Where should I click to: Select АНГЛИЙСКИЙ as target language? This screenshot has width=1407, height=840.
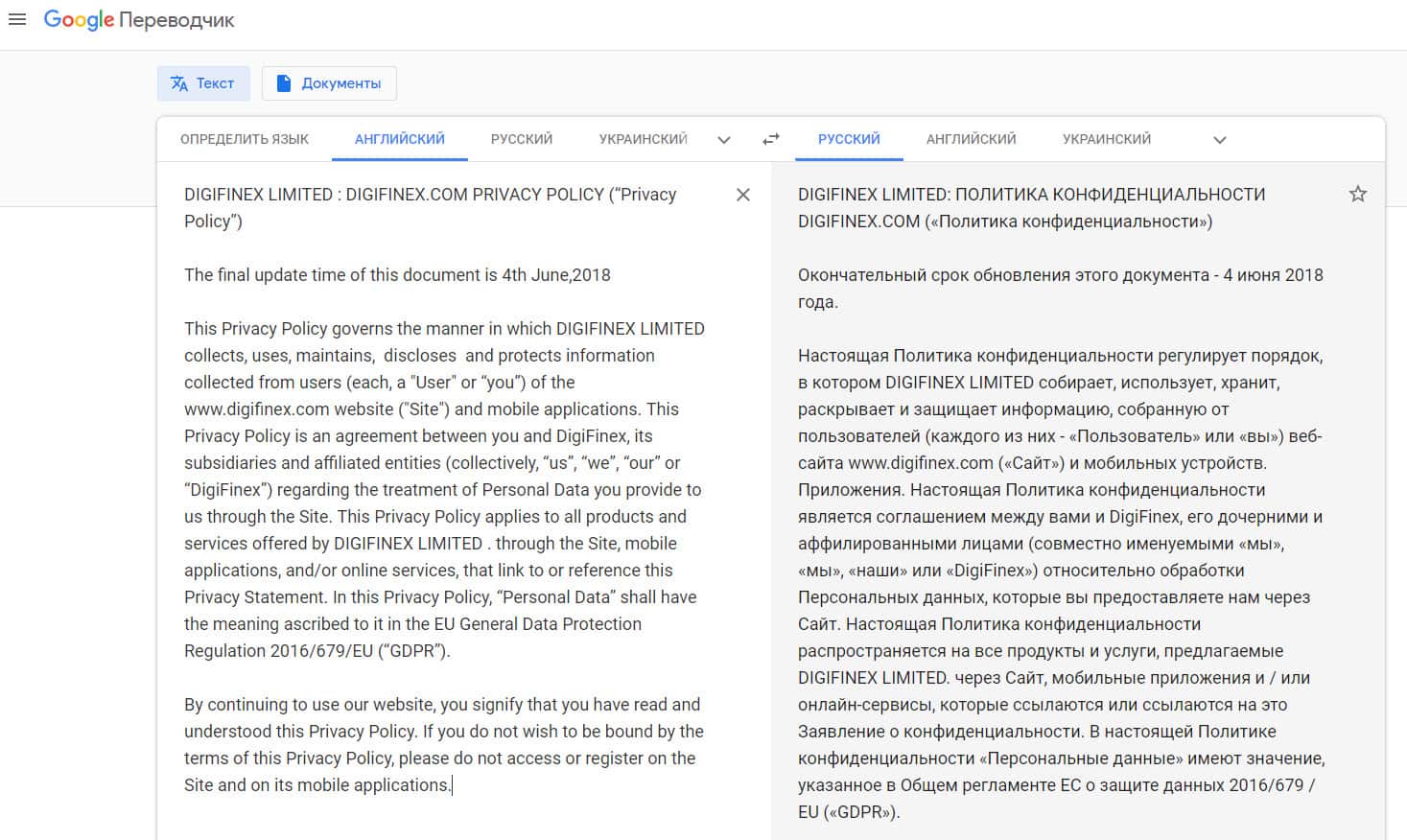[x=972, y=139]
